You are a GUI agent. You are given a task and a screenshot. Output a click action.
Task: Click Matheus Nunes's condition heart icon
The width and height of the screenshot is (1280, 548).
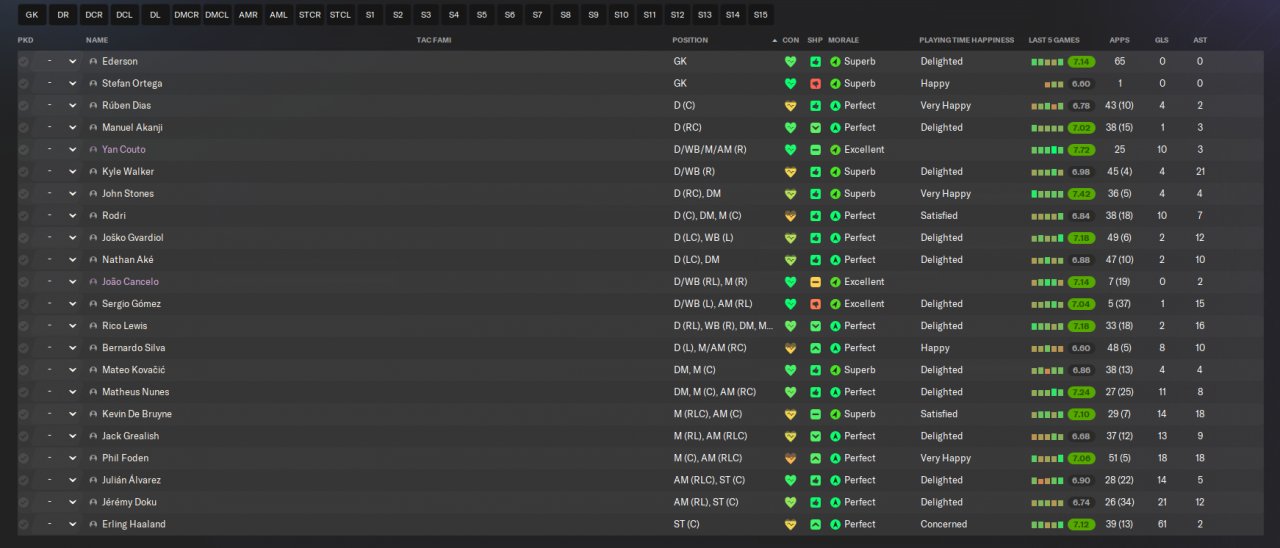[790, 391]
